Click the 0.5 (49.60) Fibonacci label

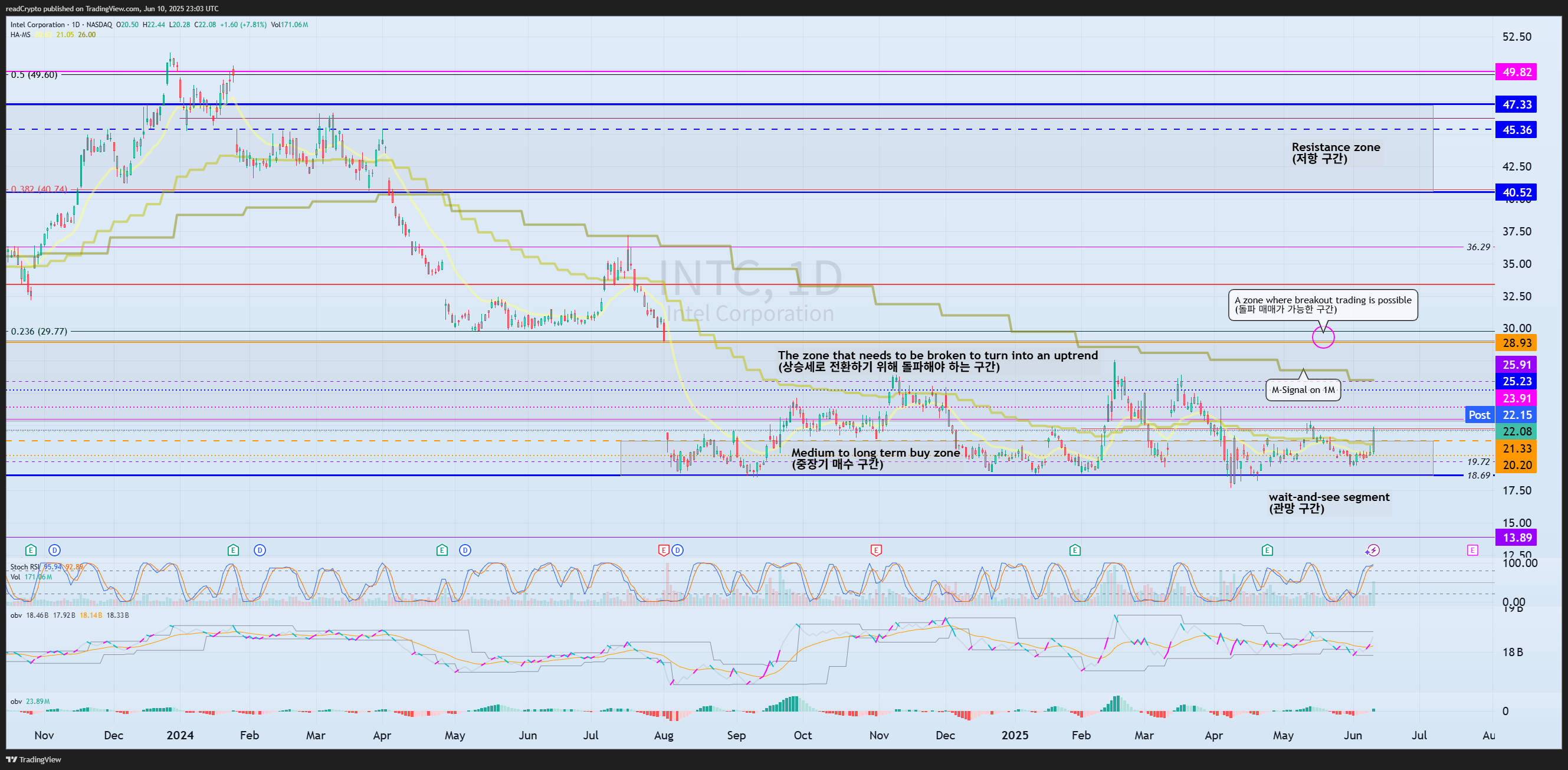tap(34, 75)
